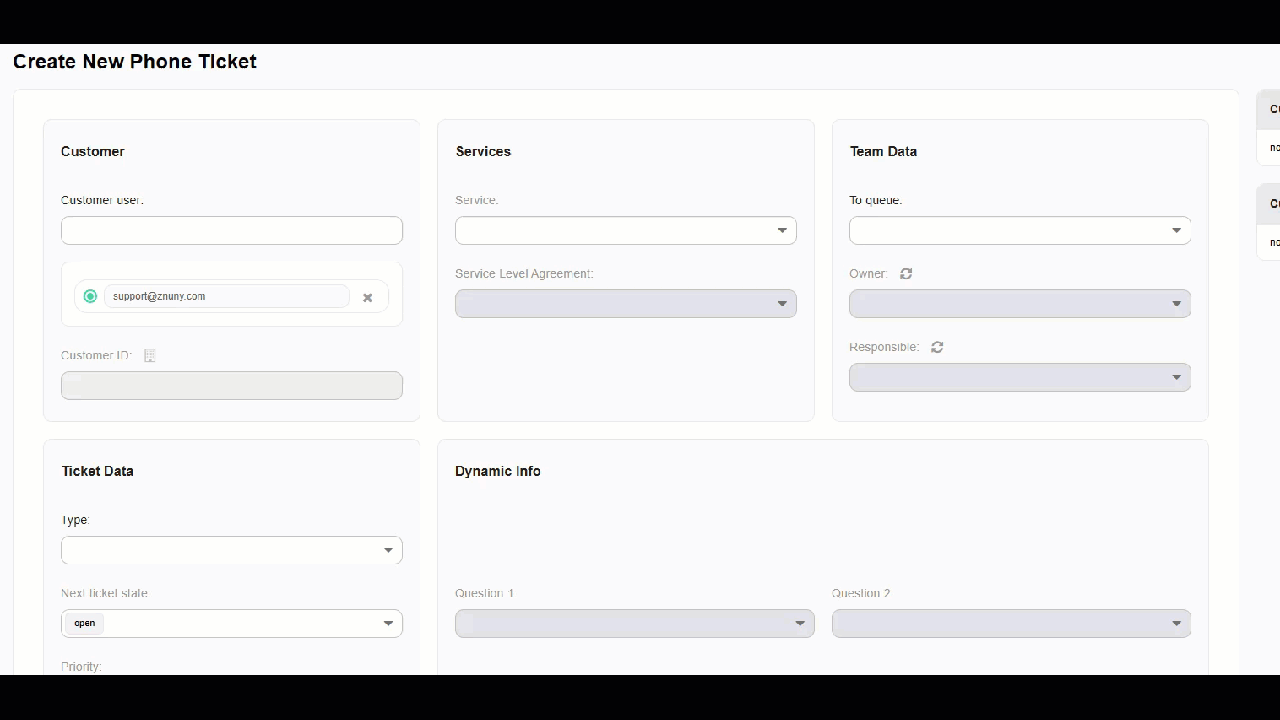Click the refresh icon beside Owner
Screen dimensions: 1280x720
tap(906, 274)
